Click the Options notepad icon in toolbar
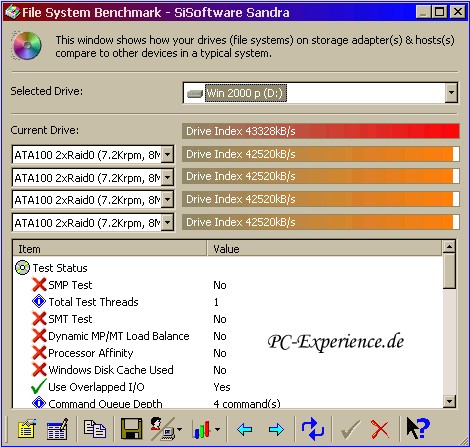This screenshot has height=447, width=470. 27,429
